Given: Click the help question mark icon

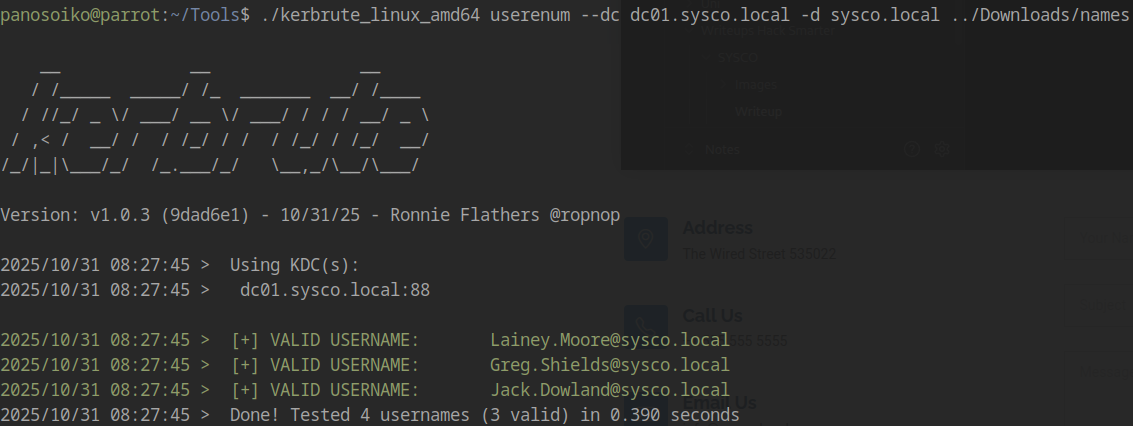Looking at the screenshot, I should (911, 149).
